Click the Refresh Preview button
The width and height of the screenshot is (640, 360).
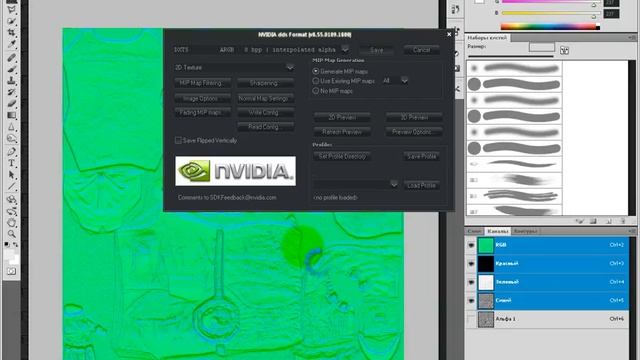point(342,132)
